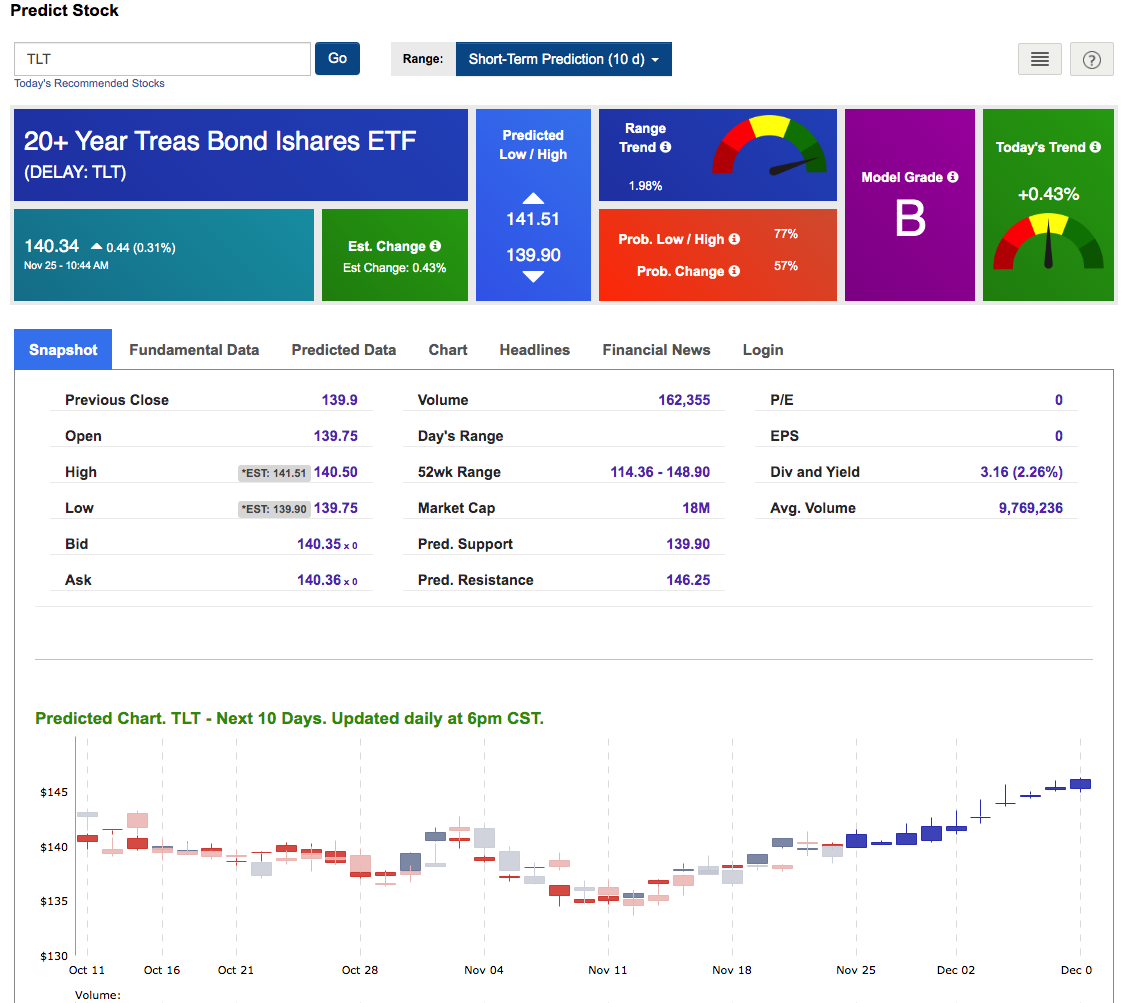Click the Div and Yield value 3.16 (2.26%)
This screenshot has width=1127, height=1003.
click(1021, 472)
